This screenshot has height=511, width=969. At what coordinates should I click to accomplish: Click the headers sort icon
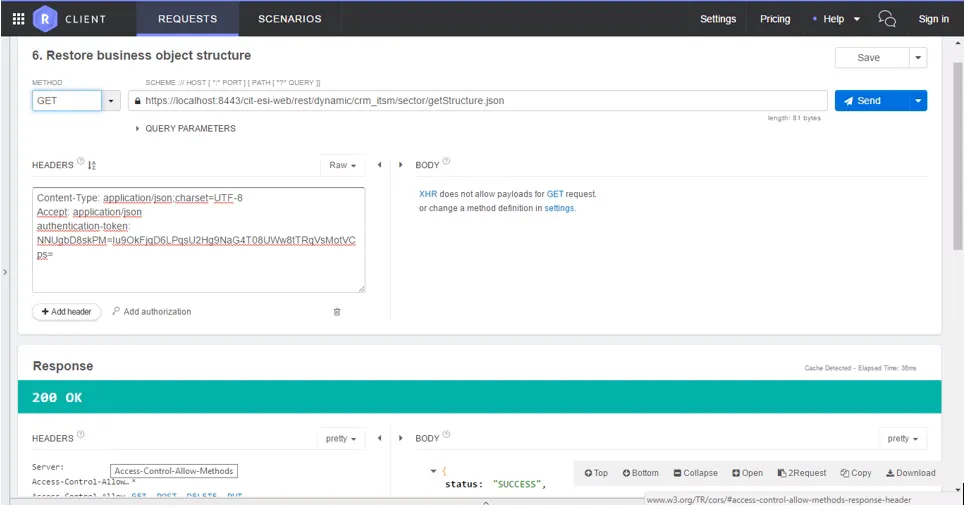[x=92, y=166]
